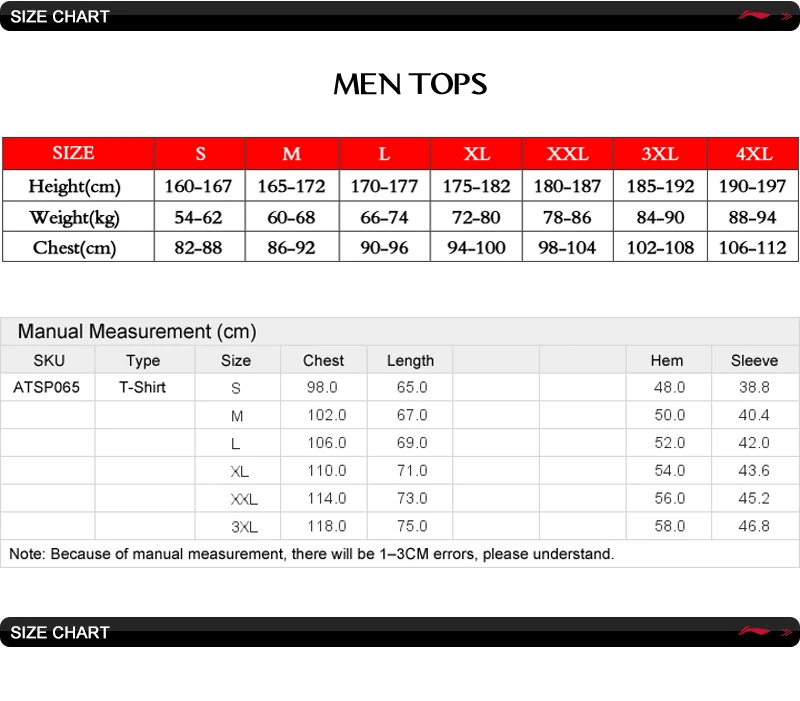This screenshot has width=800, height=701.
Task: Click the T-Shirt type cell
Action: click(142, 387)
